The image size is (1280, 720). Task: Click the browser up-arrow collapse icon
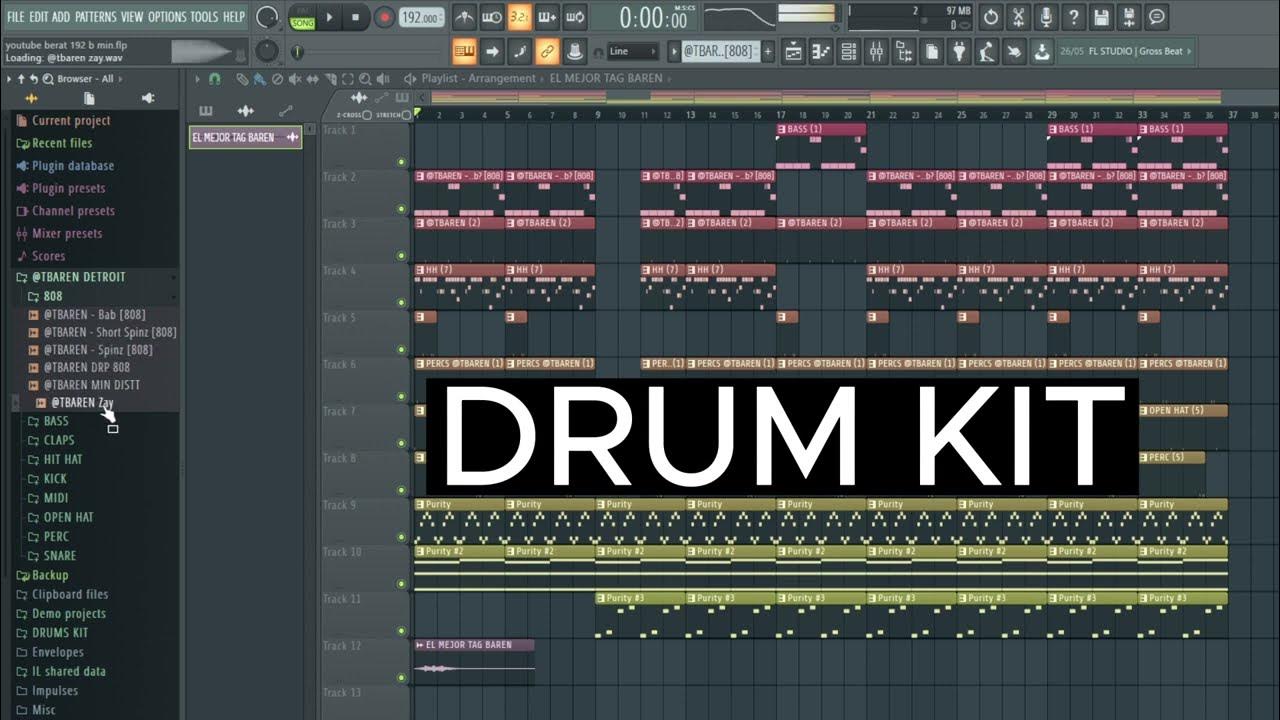tap(21, 79)
